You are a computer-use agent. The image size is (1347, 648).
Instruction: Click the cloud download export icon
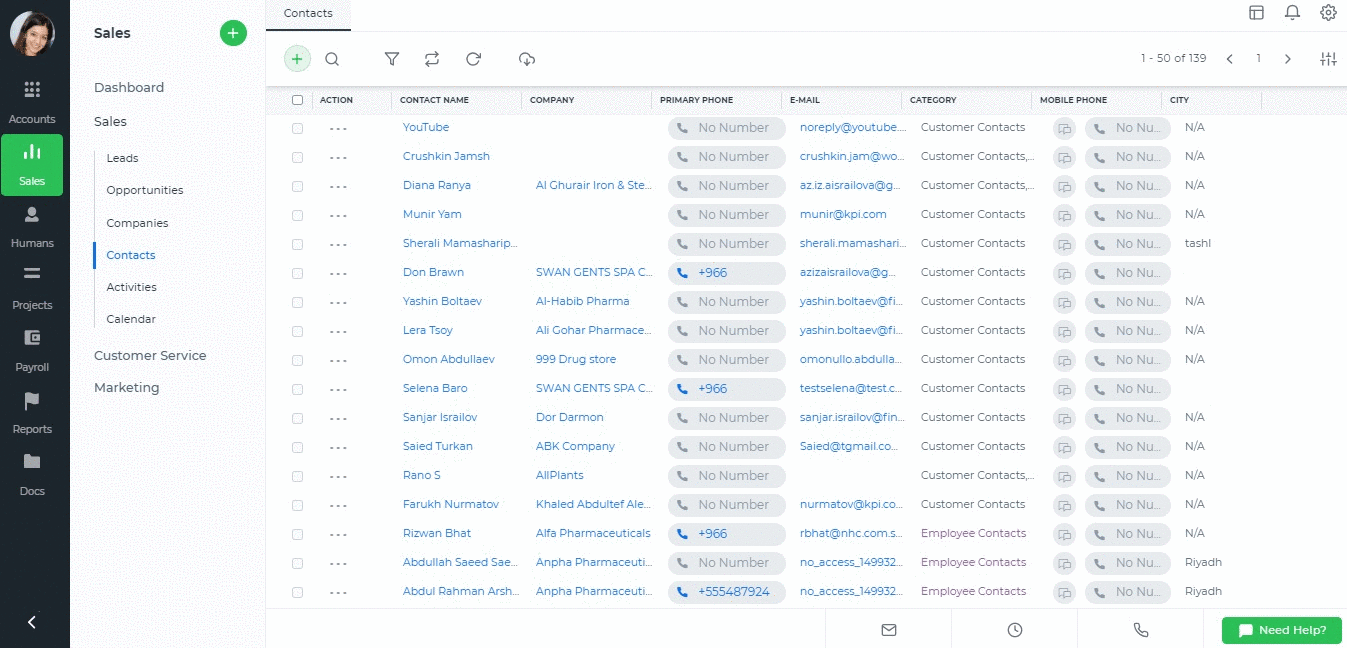tap(527, 59)
